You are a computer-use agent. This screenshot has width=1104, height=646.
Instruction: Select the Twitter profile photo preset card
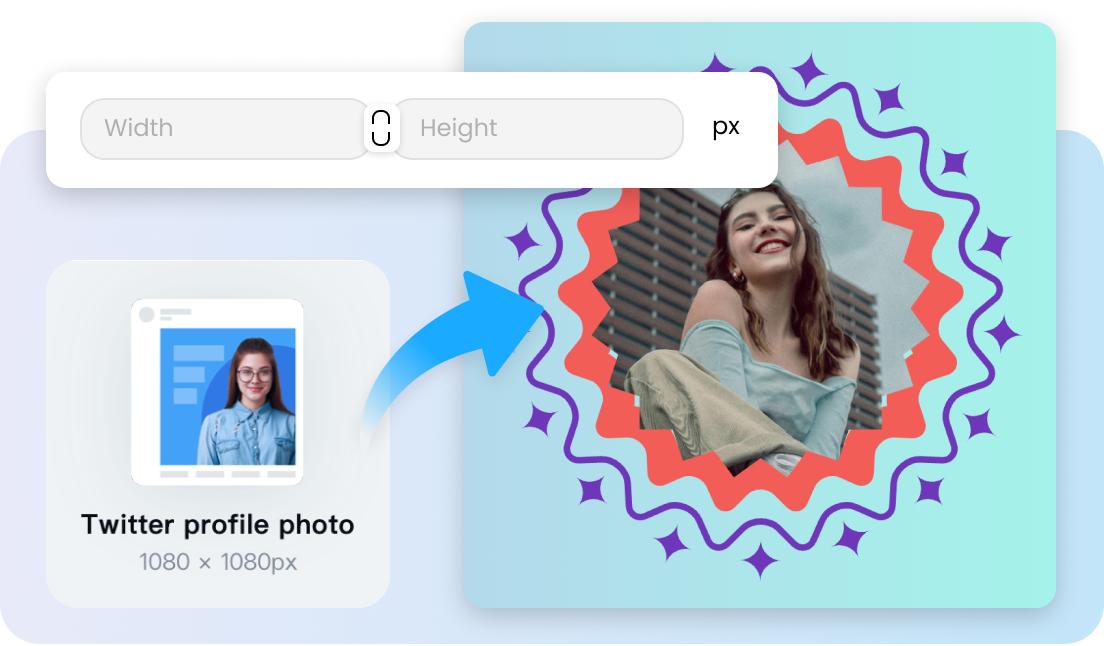[217, 433]
